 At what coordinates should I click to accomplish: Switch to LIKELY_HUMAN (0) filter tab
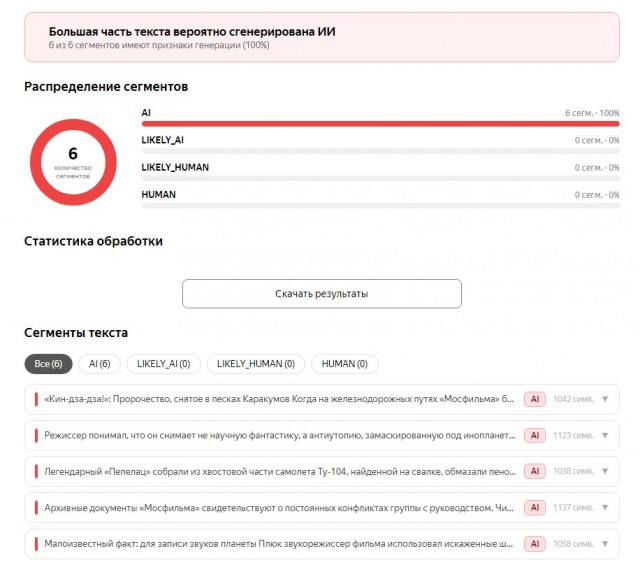[256, 364]
